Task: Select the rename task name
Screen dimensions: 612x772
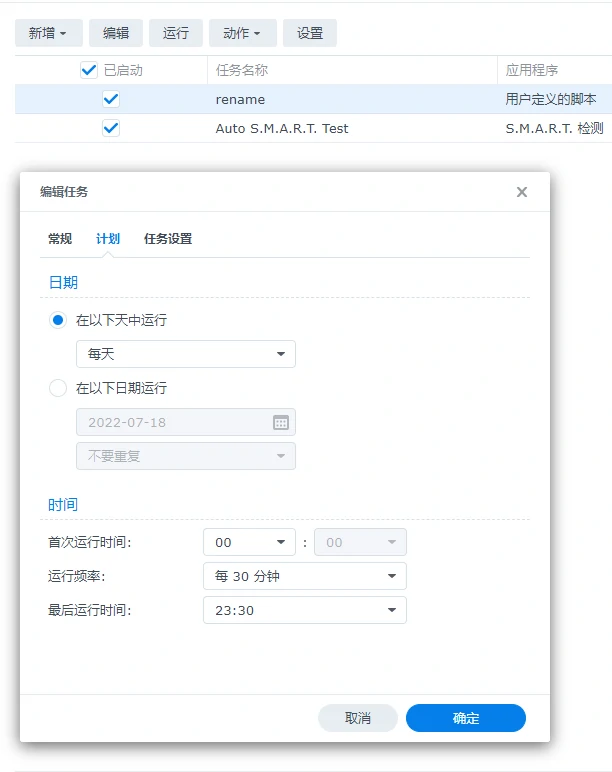Action: pyautogui.click(x=240, y=99)
